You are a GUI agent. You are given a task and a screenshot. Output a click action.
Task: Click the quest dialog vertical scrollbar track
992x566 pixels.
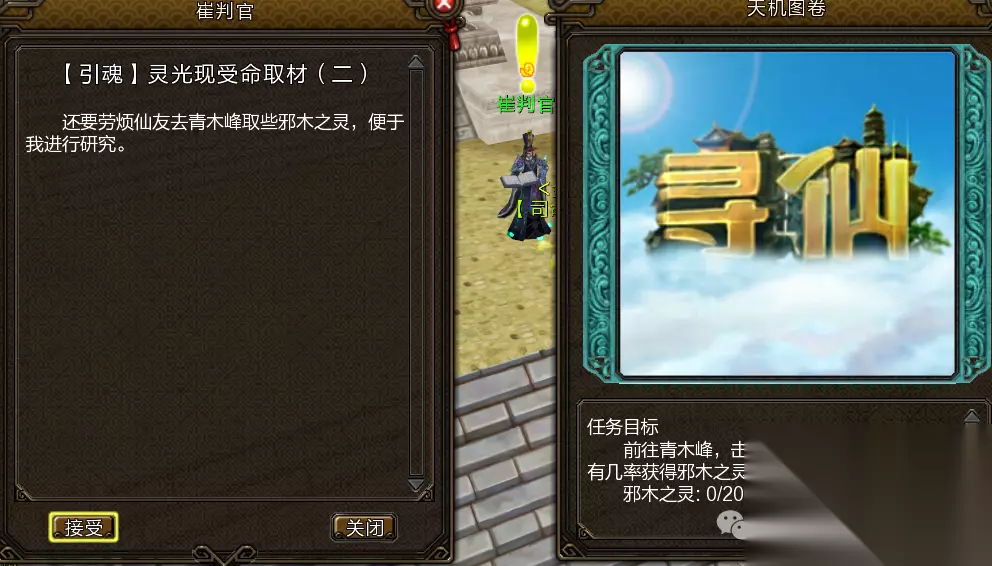pos(416,273)
